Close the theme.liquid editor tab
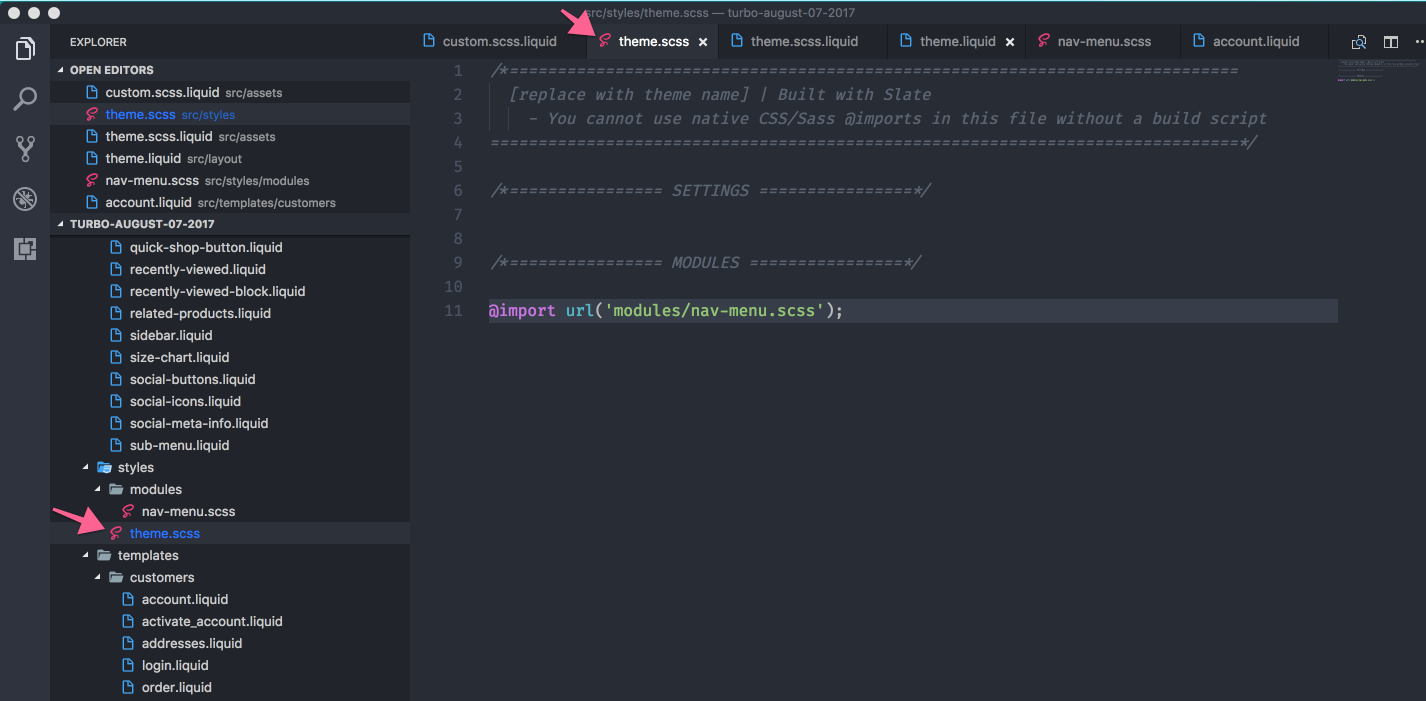This screenshot has width=1426, height=701. (x=1010, y=42)
